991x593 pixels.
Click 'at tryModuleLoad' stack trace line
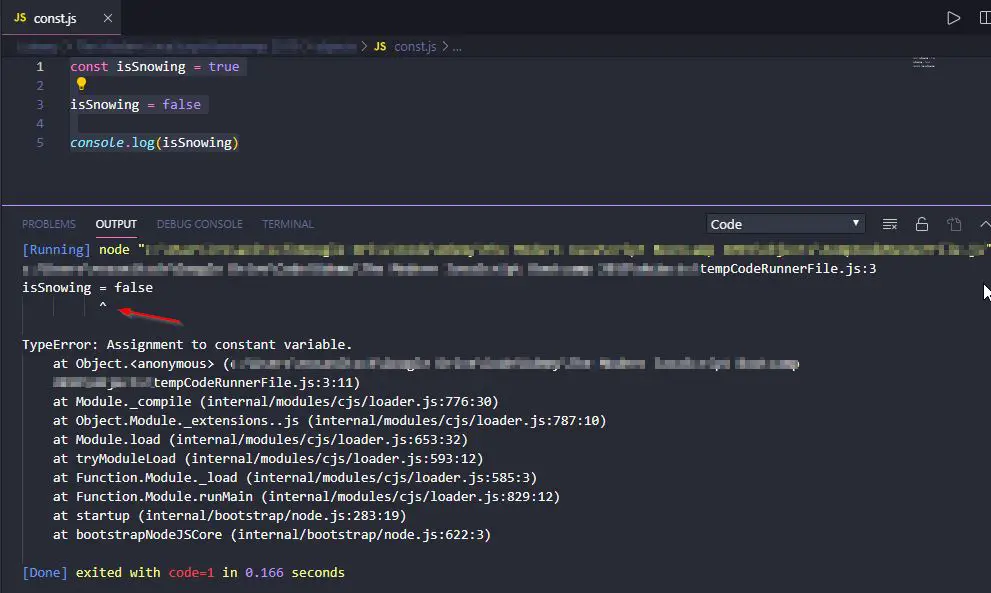[x=268, y=458]
